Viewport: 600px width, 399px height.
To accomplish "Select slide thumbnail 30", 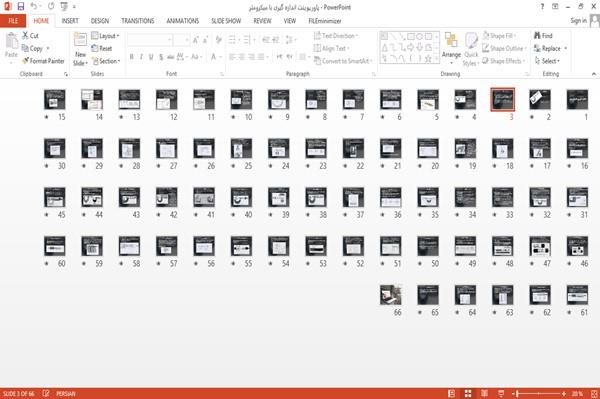I will (55, 148).
